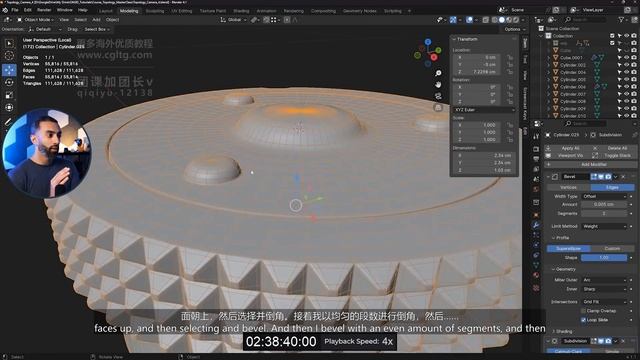Toggle Bevel modifier render display
Image resolution: width=640 pixels, height=360 pixels.
(608, 177)
